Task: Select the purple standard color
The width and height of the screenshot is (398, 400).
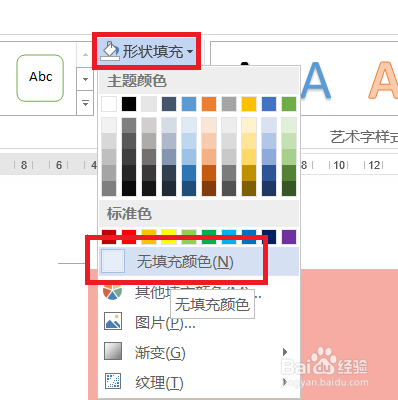Action: (289, 237)
